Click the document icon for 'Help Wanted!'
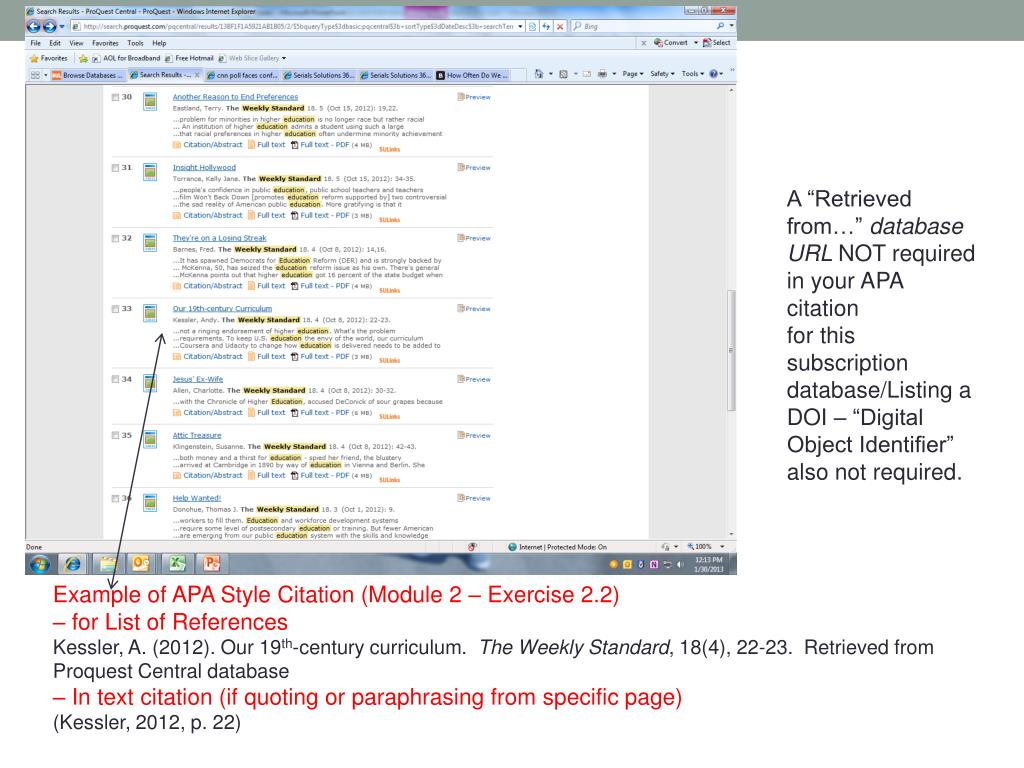1024x768 pixels. click(x=150, y=503)
